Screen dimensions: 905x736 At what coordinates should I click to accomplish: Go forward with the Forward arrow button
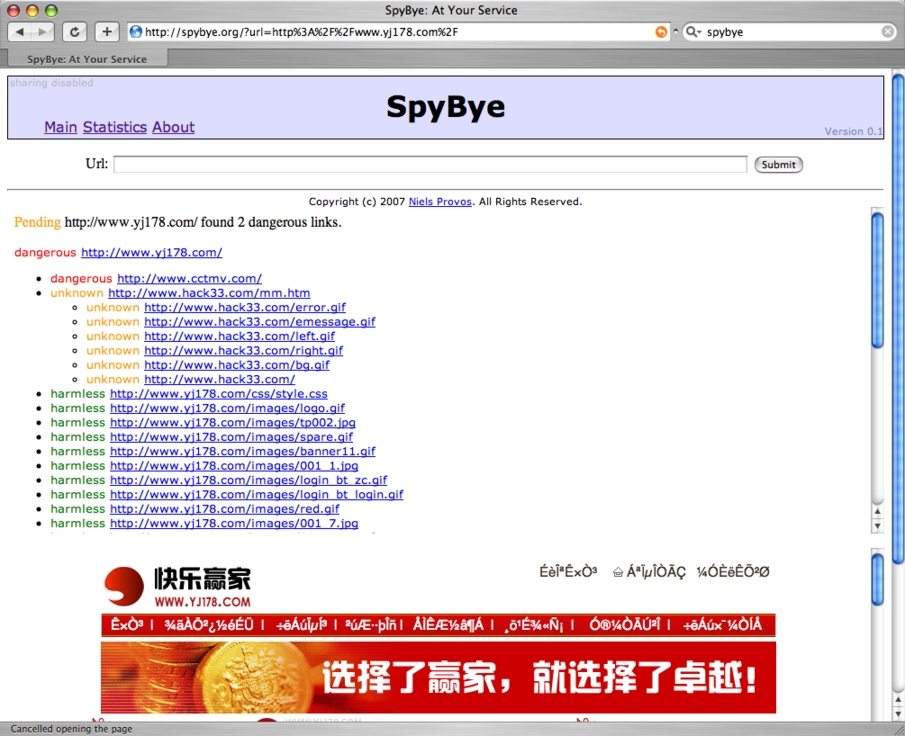coord(43,32)
